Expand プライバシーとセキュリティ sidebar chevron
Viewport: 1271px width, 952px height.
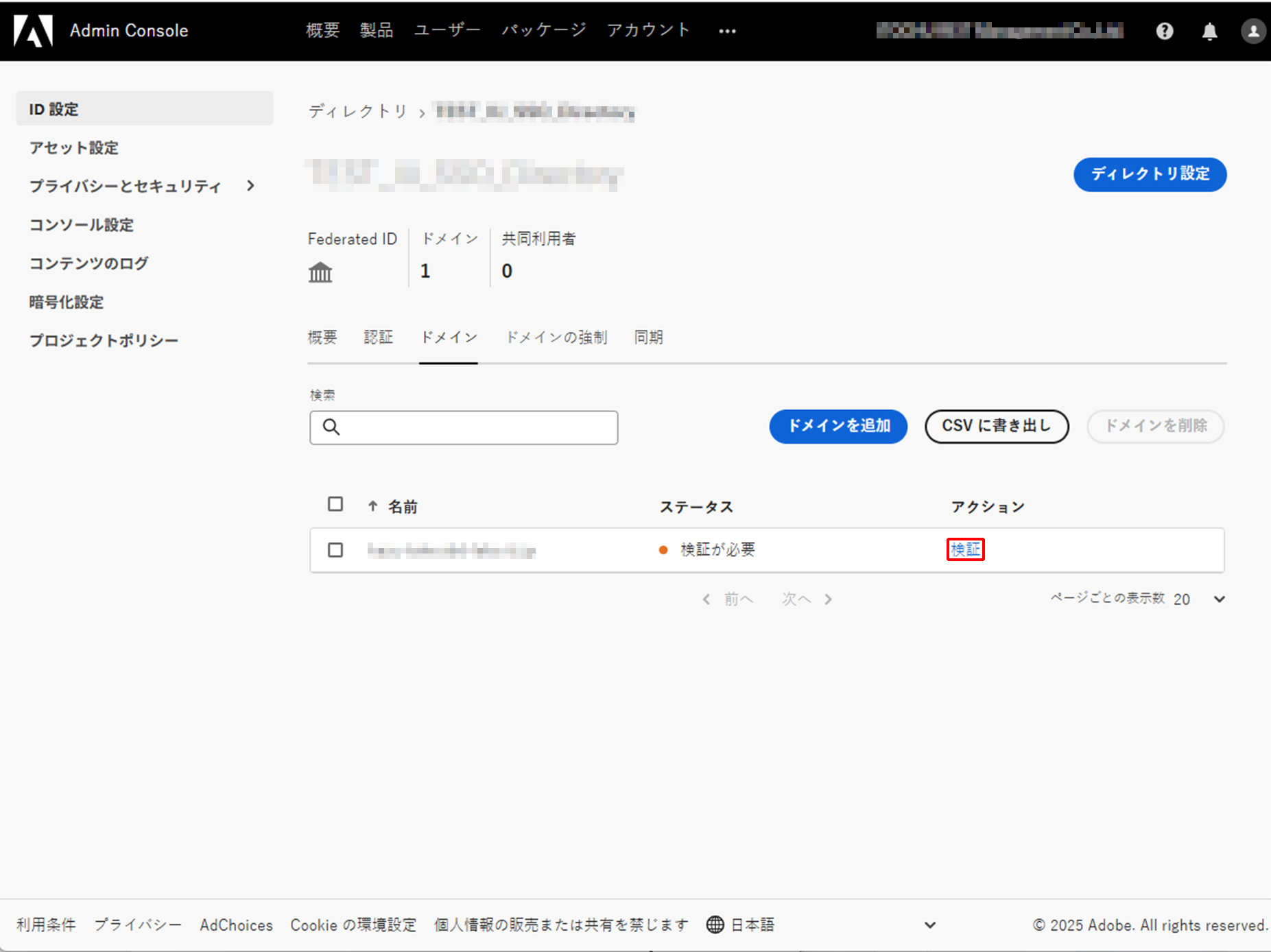pyautogui.click(x=250, y=186)
